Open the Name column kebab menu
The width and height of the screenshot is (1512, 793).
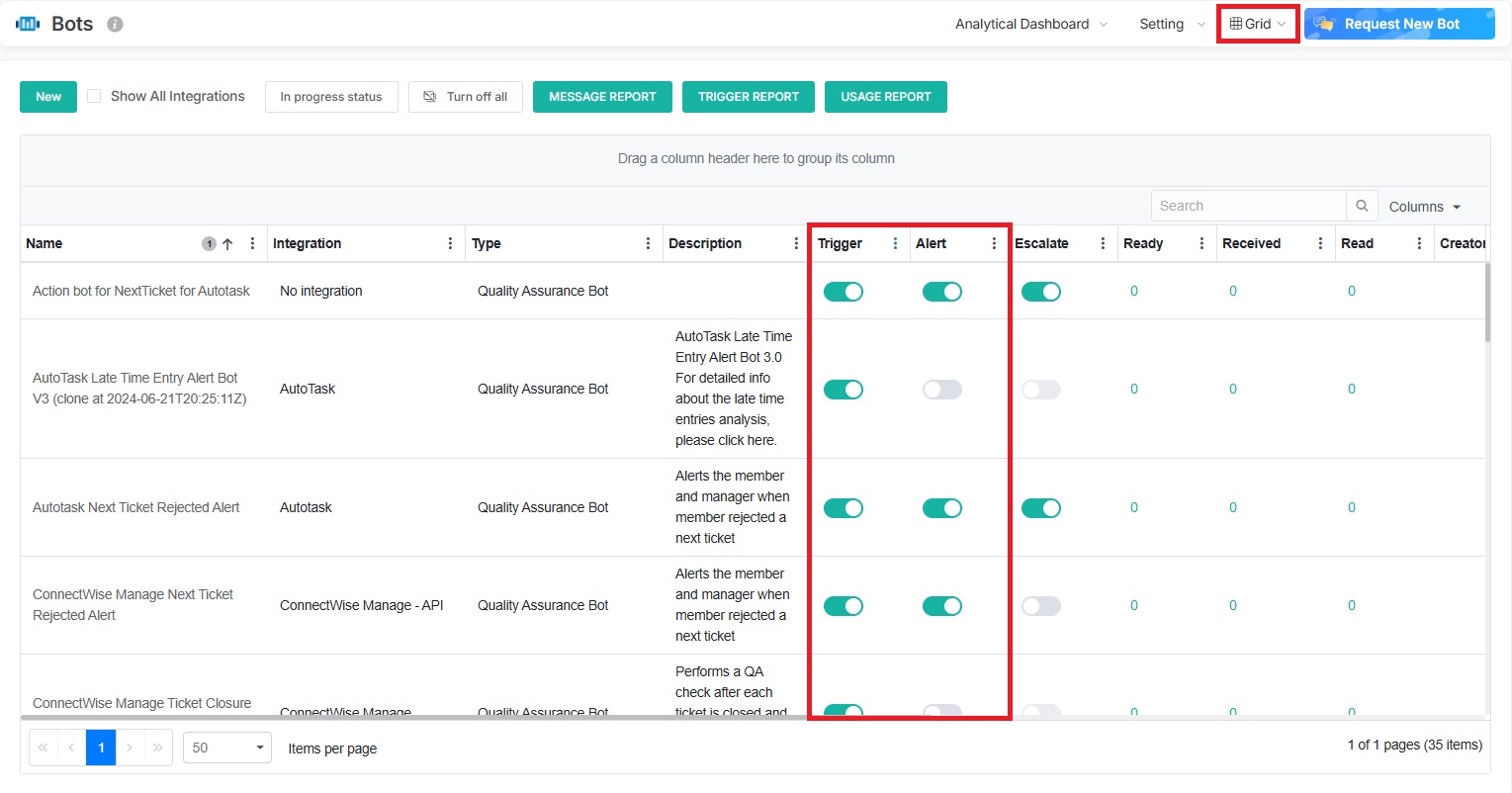tap(252, 243)
